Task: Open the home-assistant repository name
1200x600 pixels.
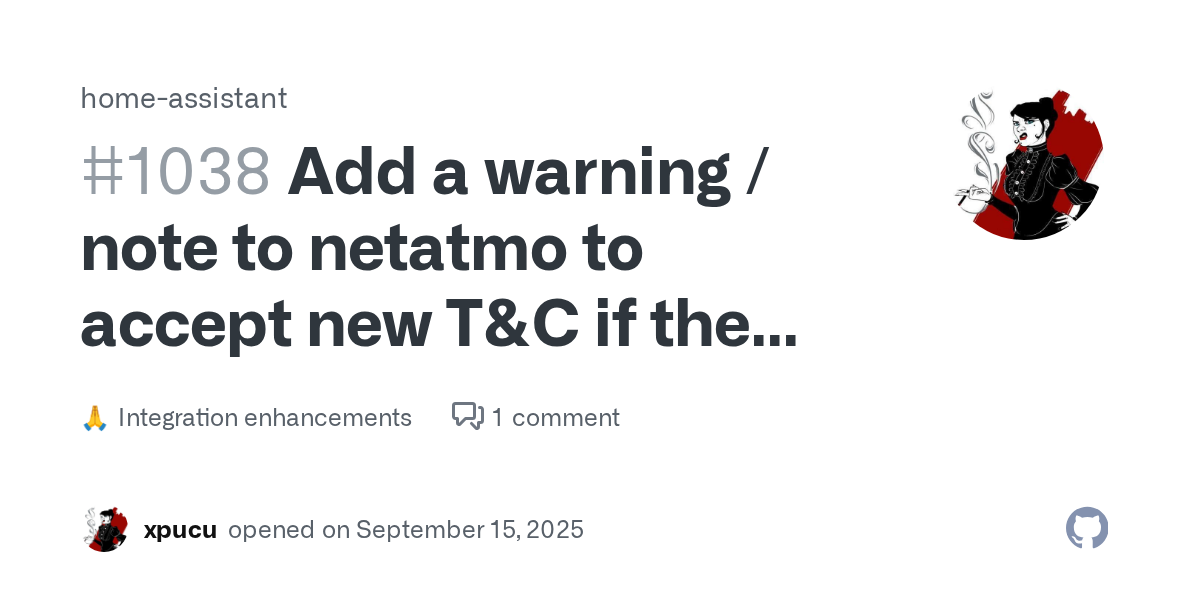Action: (x=184, y=98)
